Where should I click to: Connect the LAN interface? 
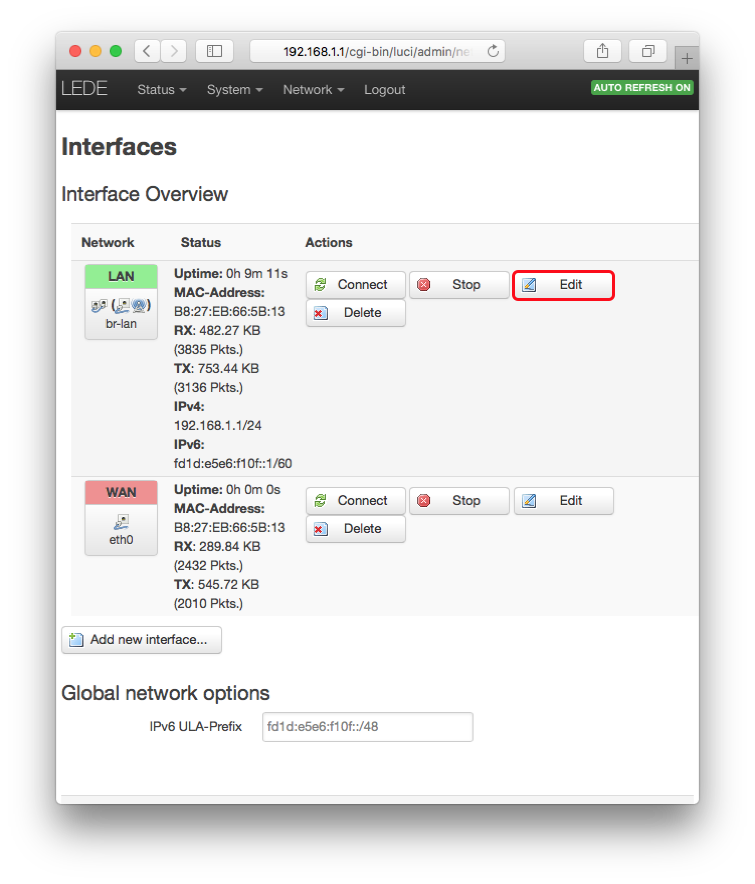coord(356,285)
